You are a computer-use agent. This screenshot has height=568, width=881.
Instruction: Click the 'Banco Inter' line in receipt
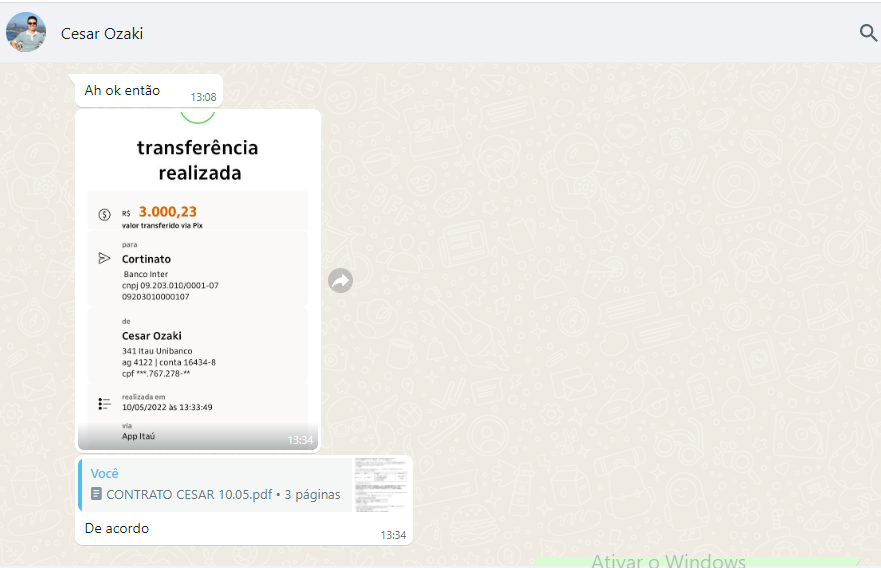point(146,274)
